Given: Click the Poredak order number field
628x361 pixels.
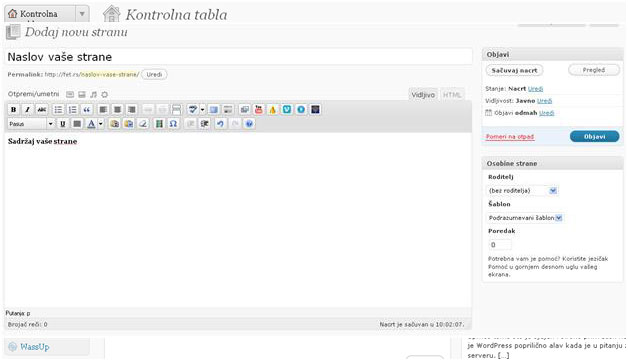Looking at the screenshot, I should point(500,245).
